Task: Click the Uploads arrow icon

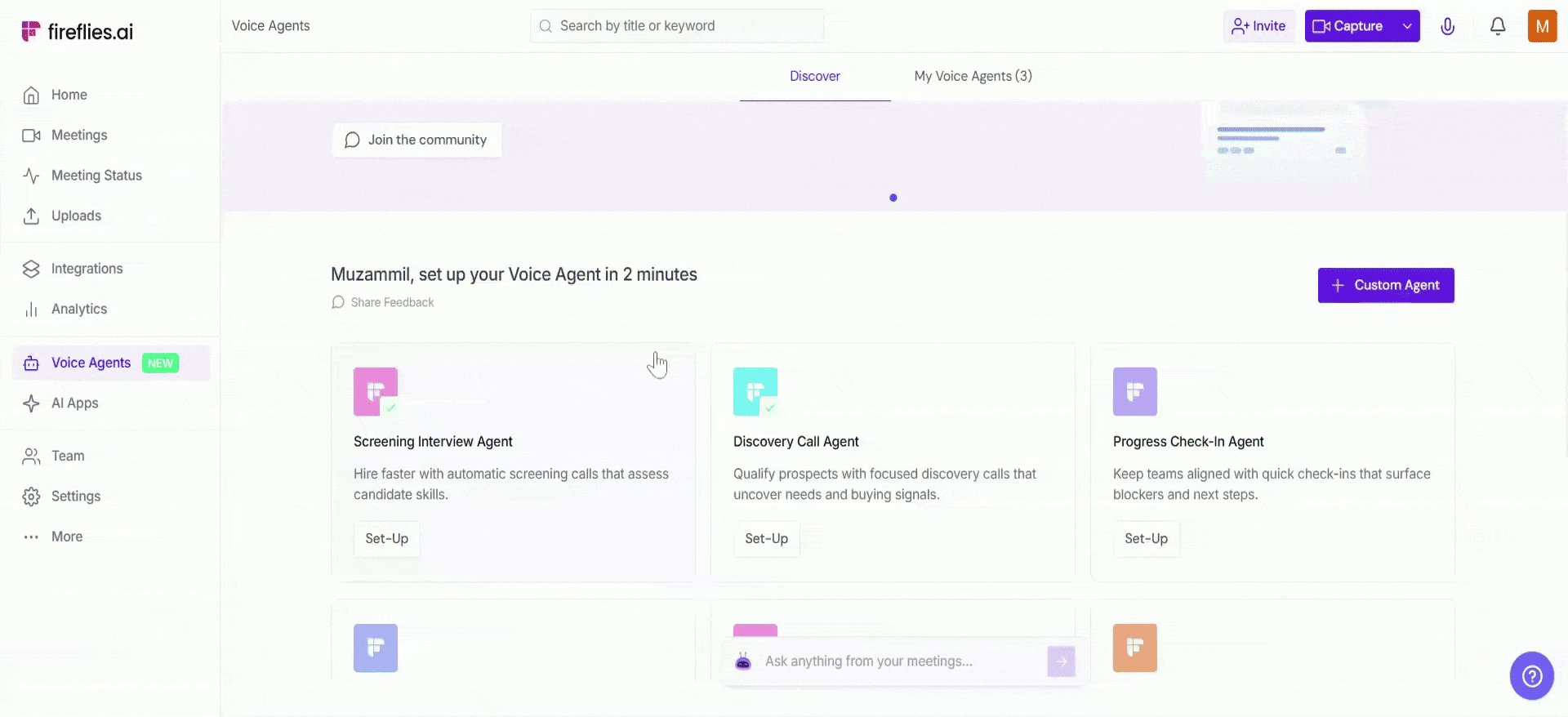Action: (x=31, y=216)
